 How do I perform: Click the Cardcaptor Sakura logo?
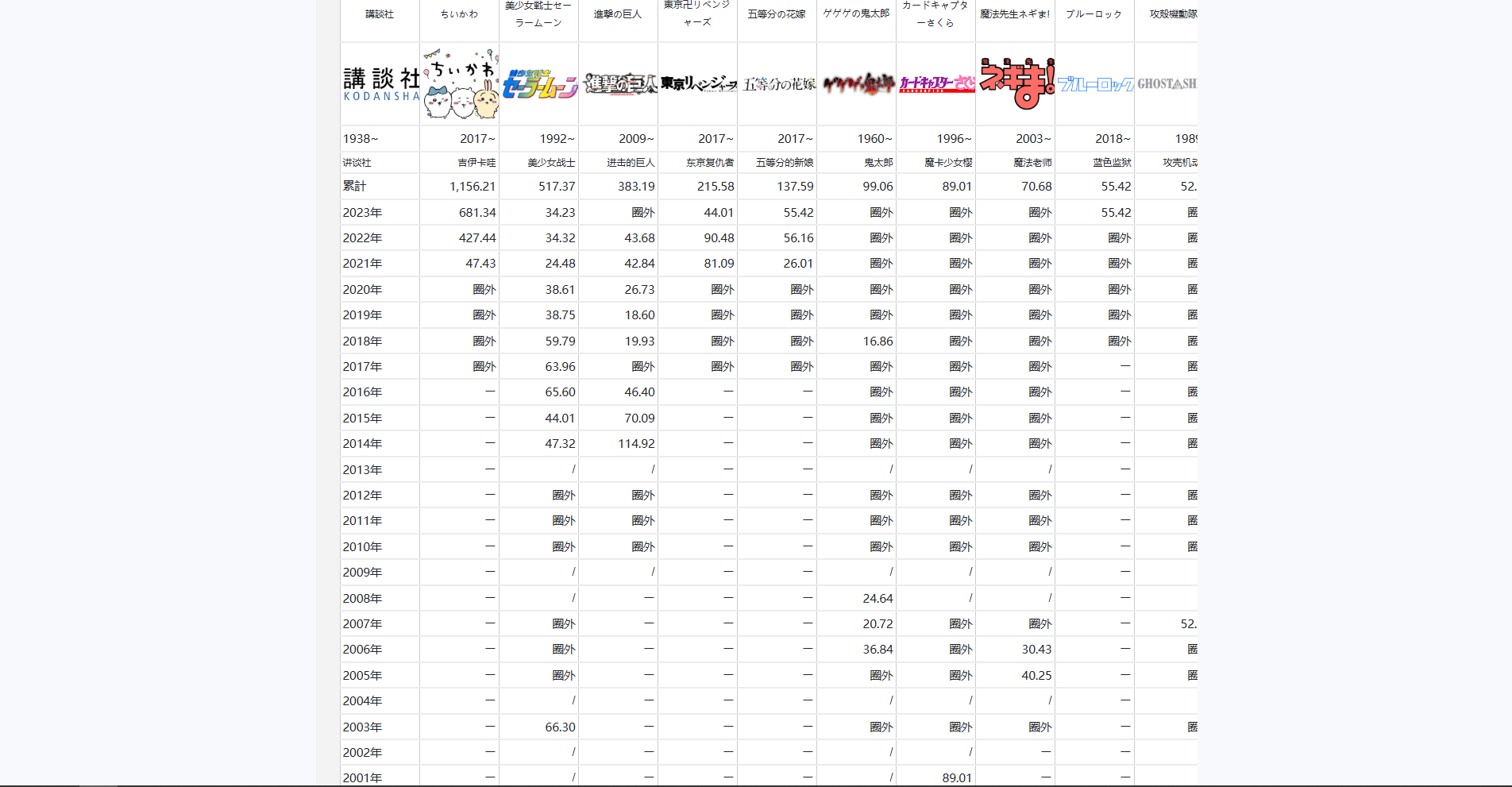click(937, 84)
